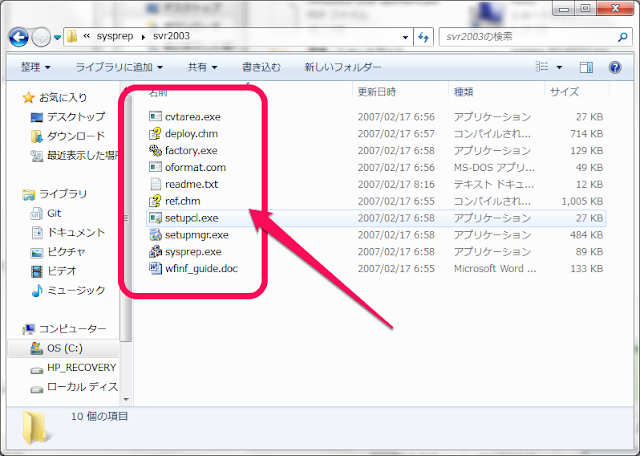Click the setupmgr.exe file icon

155,235
